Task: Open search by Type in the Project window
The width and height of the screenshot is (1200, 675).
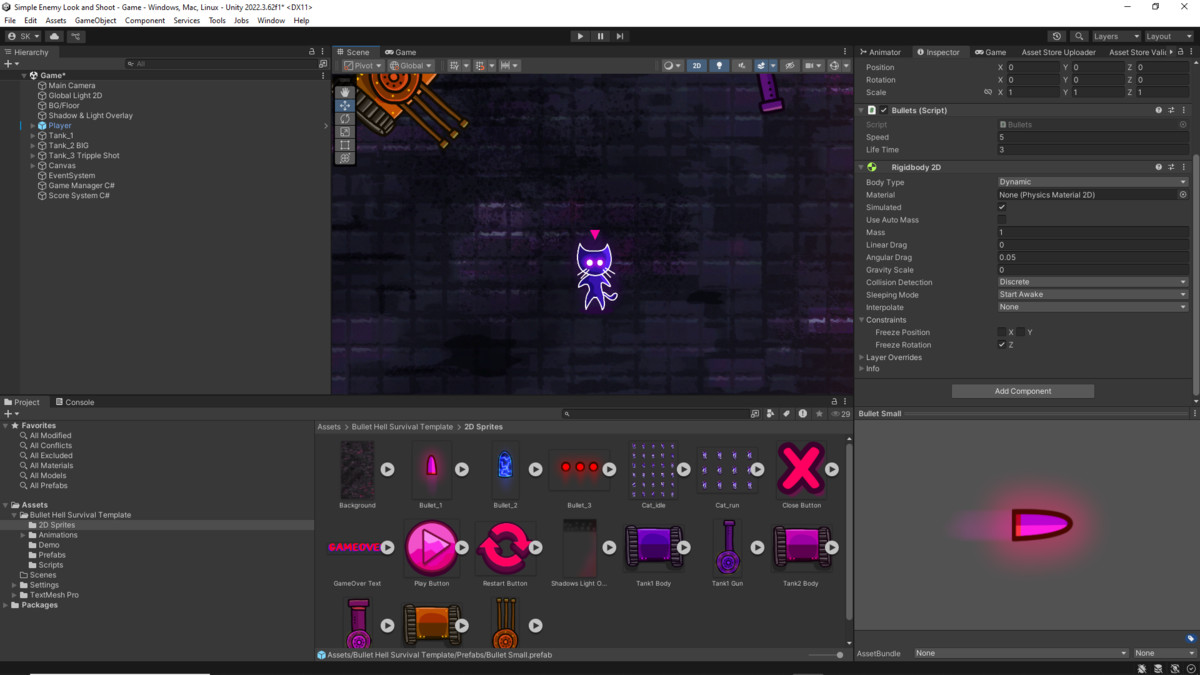Action: point(770,413)
